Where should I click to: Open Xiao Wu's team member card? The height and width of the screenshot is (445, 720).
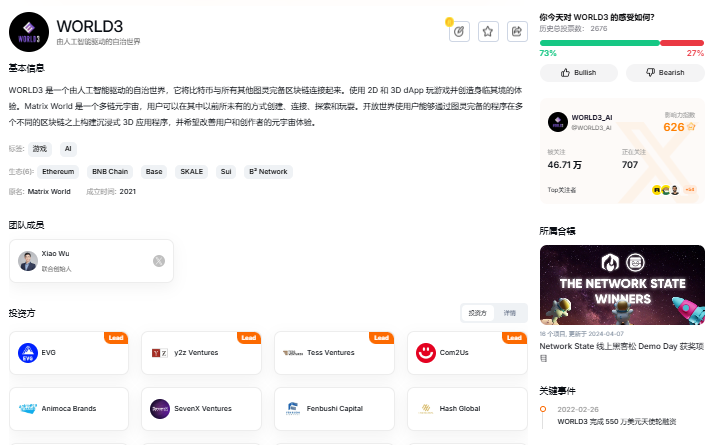coord(91,261)
